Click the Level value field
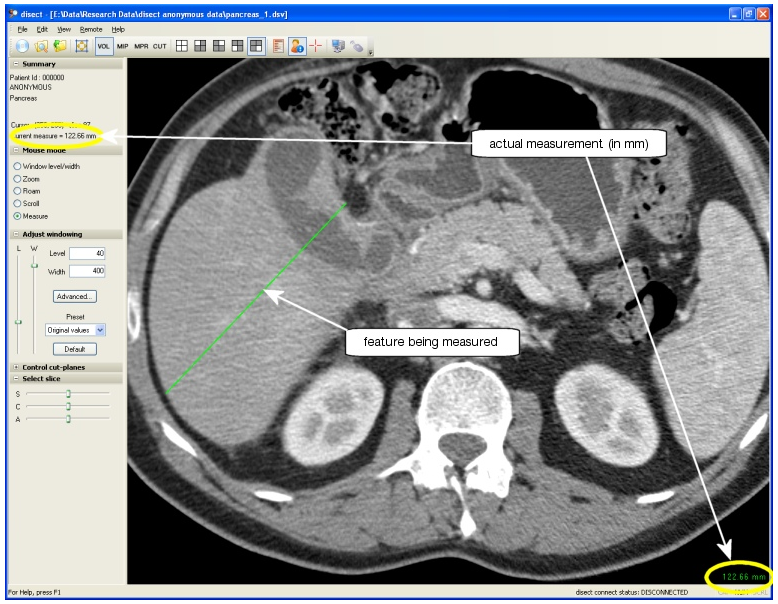Image resolution: width=778 pixels, height=604 pixels. pyautogui.click(x=87, y=254)
